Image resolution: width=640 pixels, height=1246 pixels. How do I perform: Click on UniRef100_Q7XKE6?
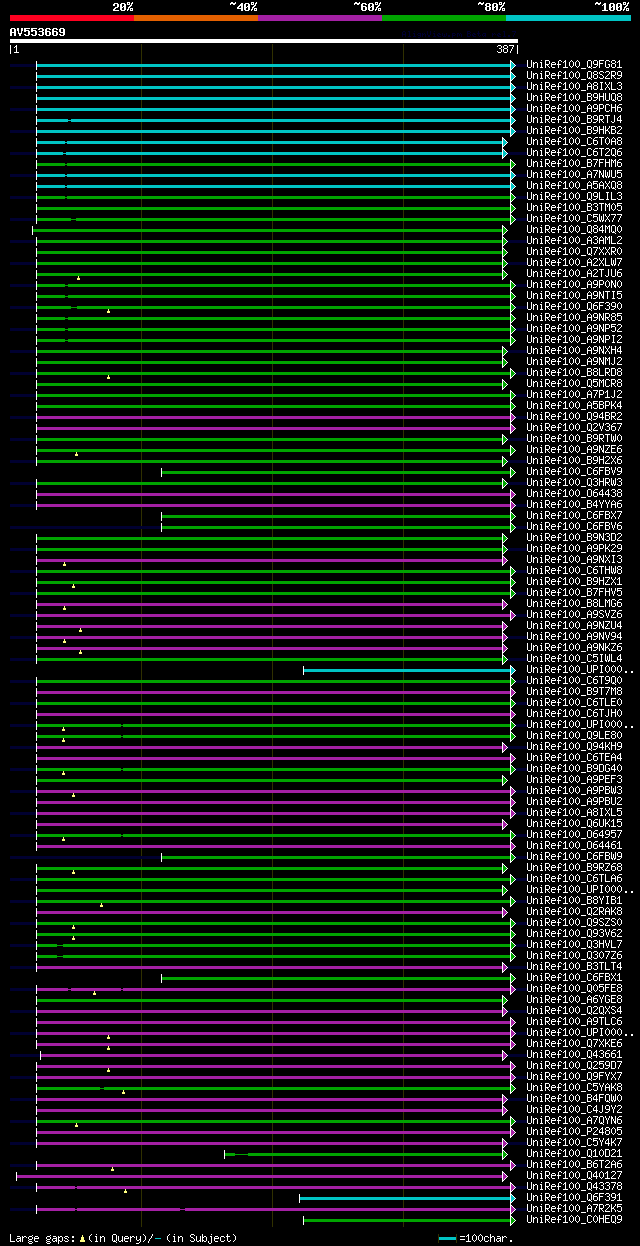[575, 1044]
